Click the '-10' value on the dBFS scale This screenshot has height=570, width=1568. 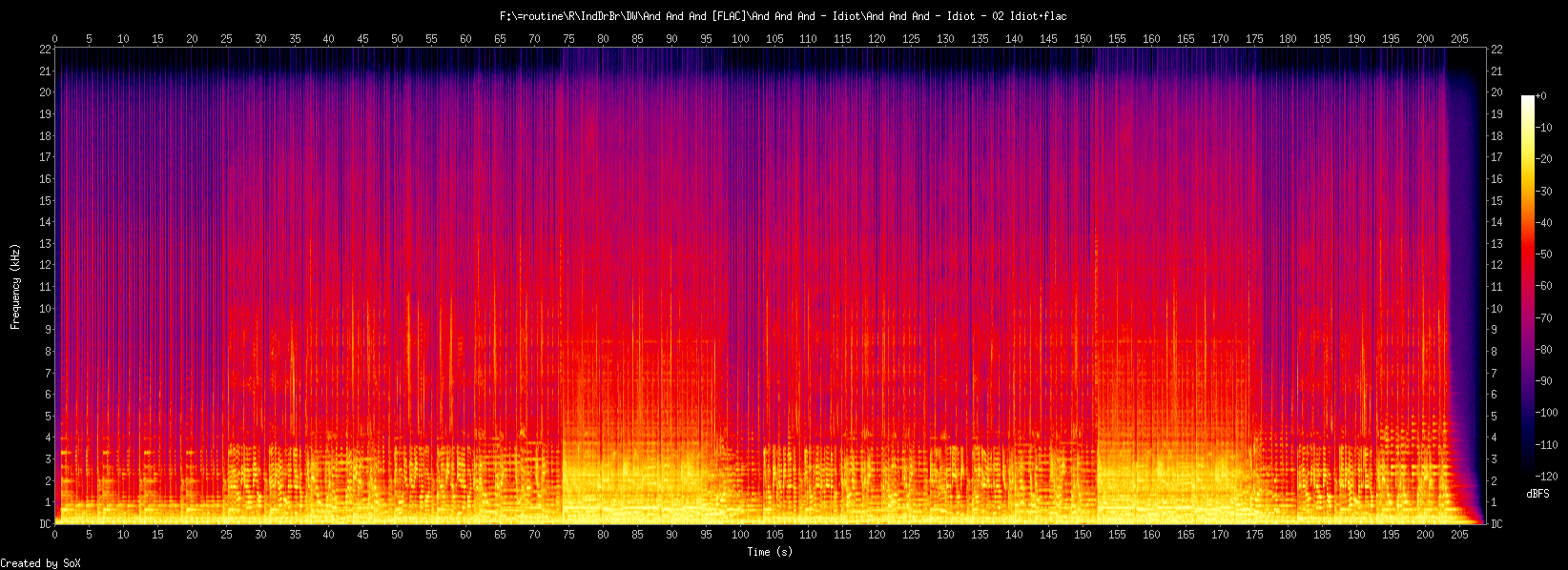coord(1544,129)
